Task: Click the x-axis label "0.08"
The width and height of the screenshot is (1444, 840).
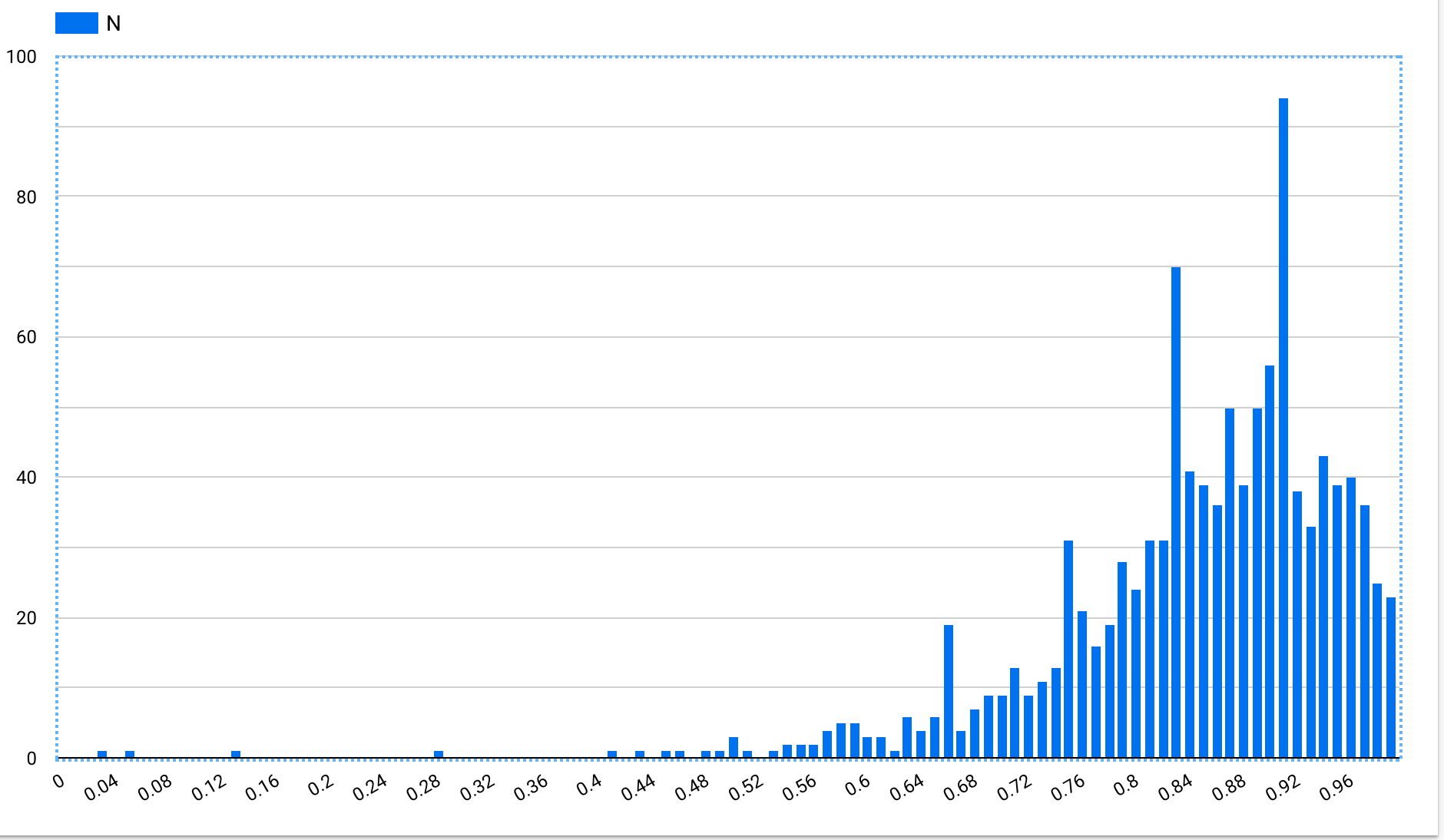Action: click(x=155, y=788)
